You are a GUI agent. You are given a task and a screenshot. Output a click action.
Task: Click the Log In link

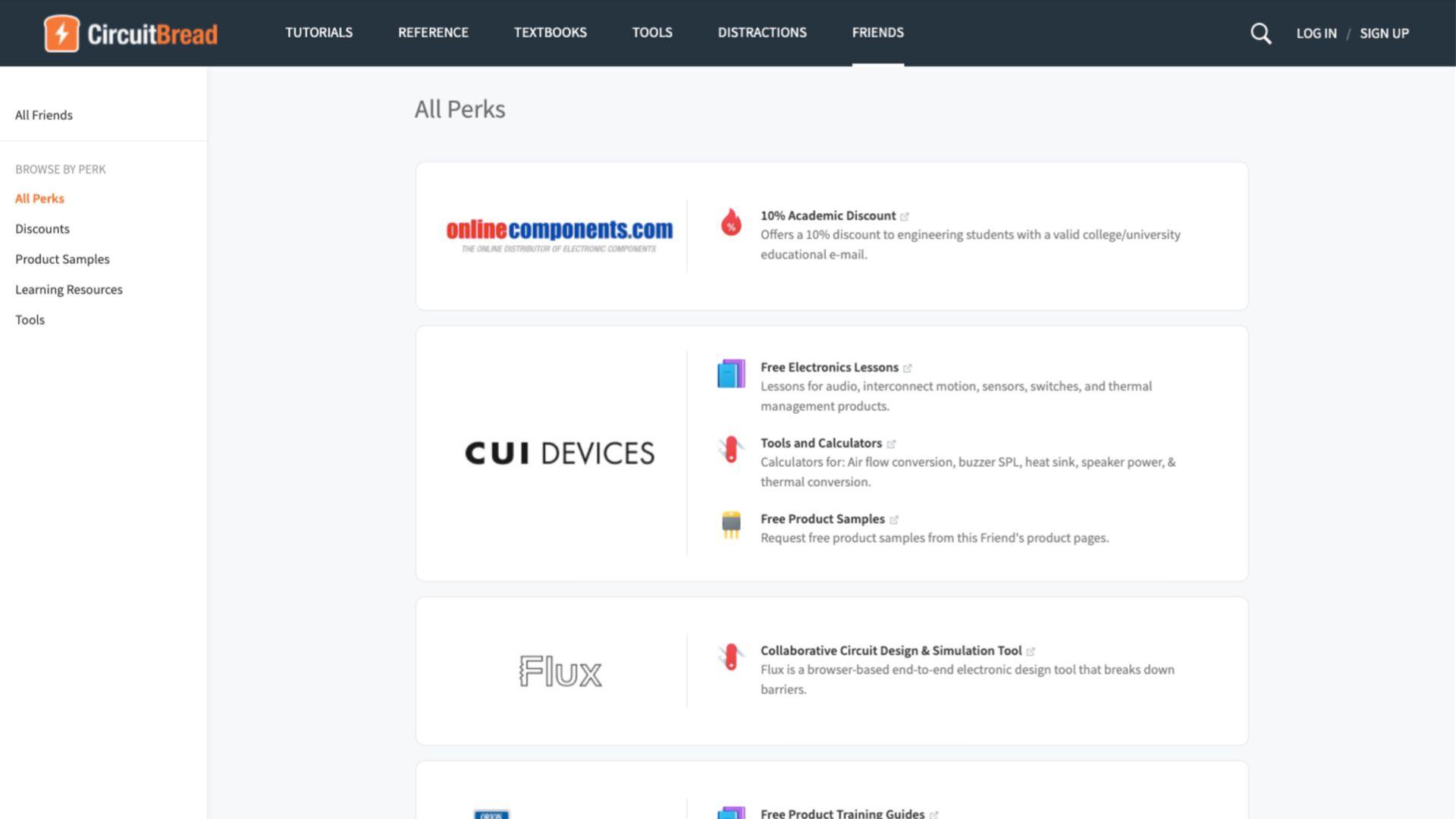[x=1316, y=33]
